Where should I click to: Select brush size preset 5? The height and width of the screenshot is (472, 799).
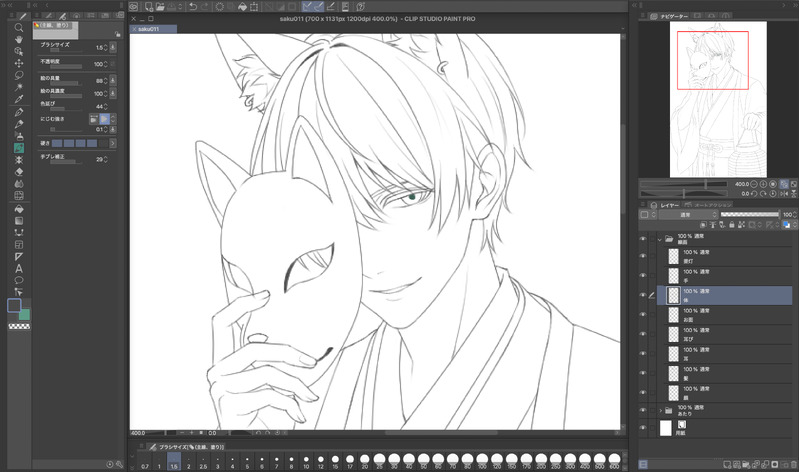tap(247, 463)
